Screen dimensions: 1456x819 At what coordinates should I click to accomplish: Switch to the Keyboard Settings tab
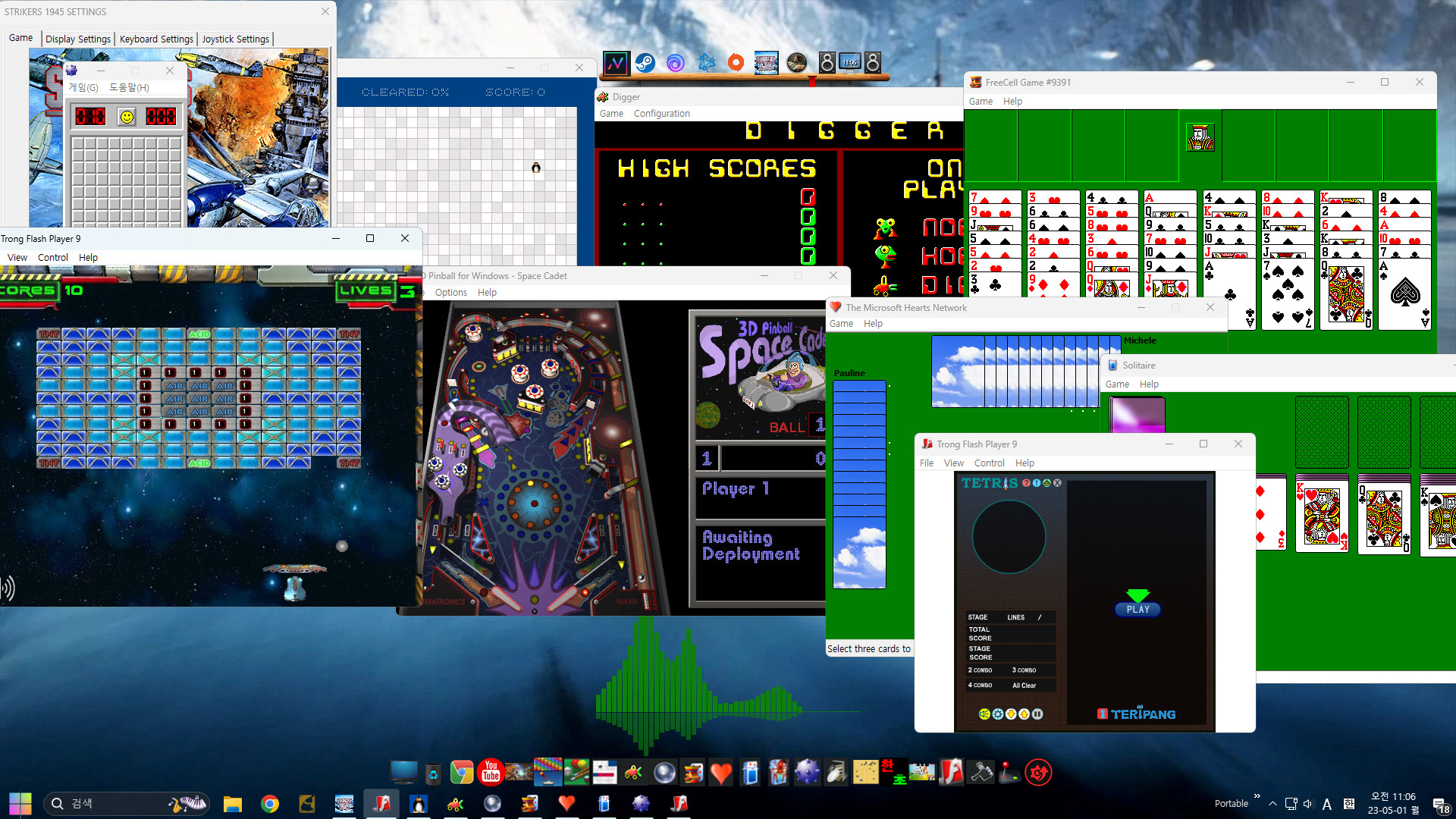pos(156,39)
